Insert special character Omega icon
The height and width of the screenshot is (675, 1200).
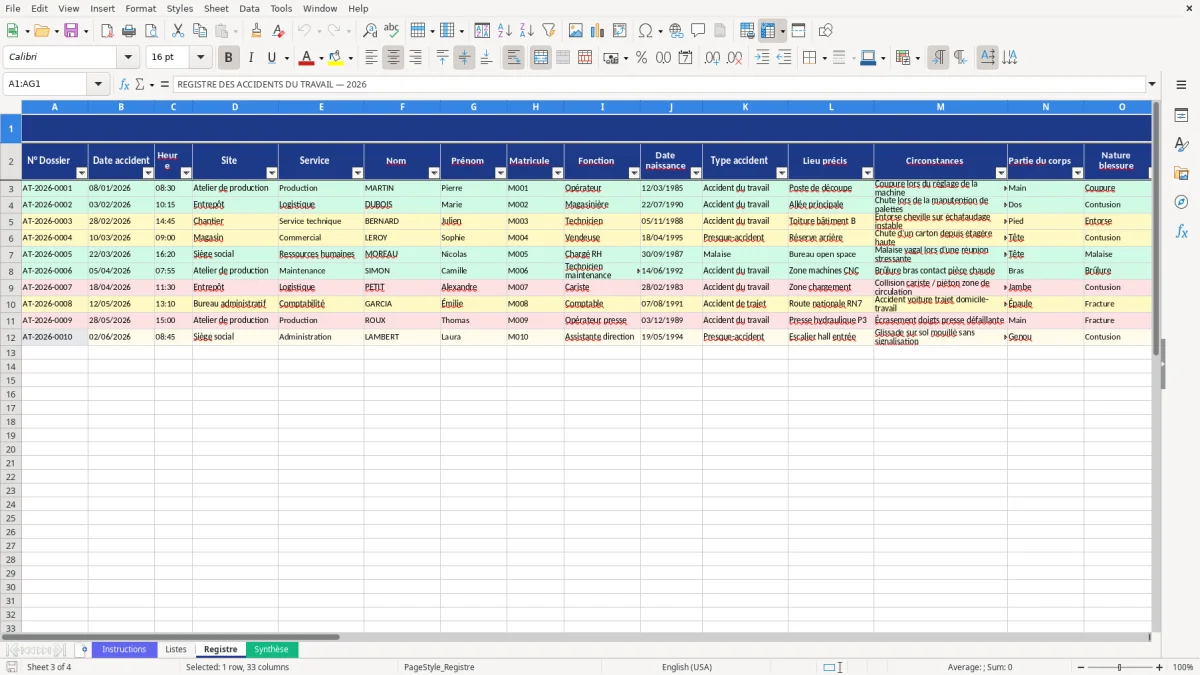(645, 31)
